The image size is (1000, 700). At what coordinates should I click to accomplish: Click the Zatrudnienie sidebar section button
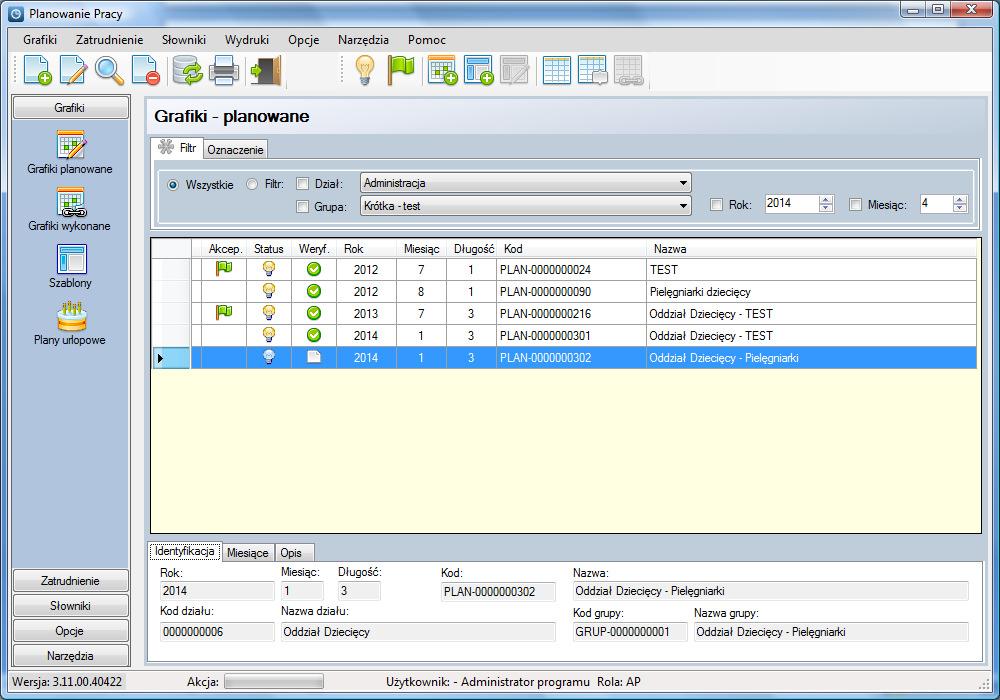point(70,580)
